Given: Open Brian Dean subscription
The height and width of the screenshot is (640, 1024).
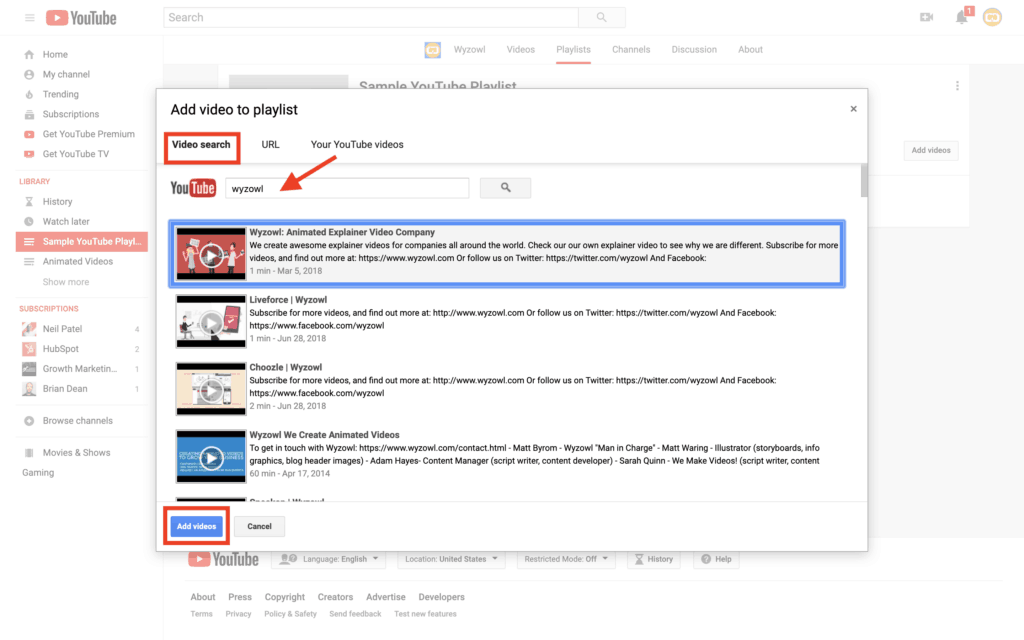Looking at the screenshot, I should (65, 389).
